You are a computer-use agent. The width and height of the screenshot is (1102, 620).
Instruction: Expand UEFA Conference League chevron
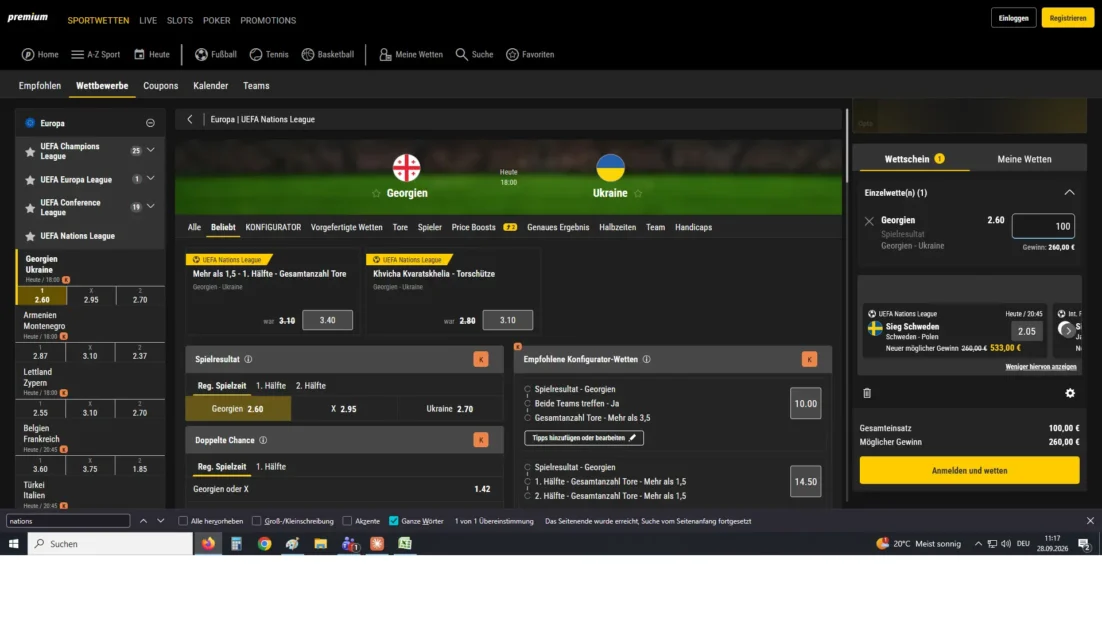150,206
